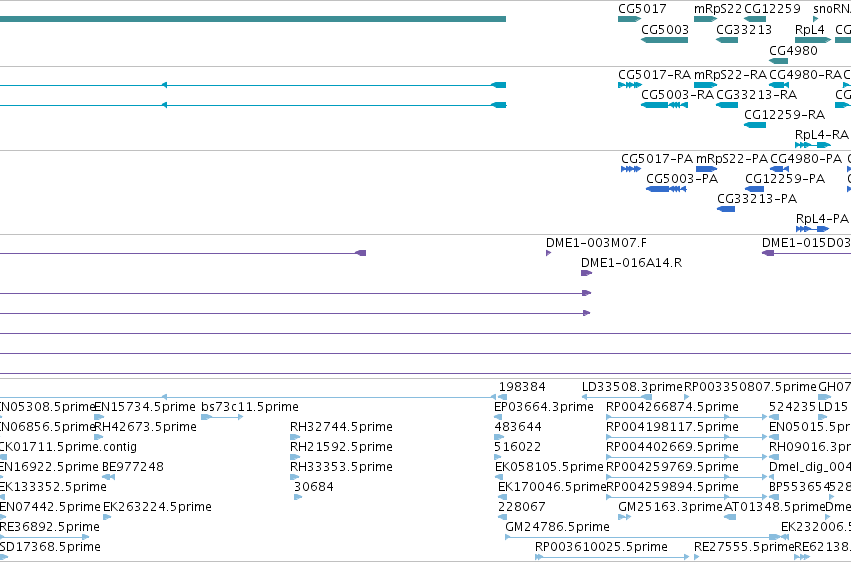Screen dimensions: 851x562
Task: Select protein RpL4-PA
Action: (822, 219)
